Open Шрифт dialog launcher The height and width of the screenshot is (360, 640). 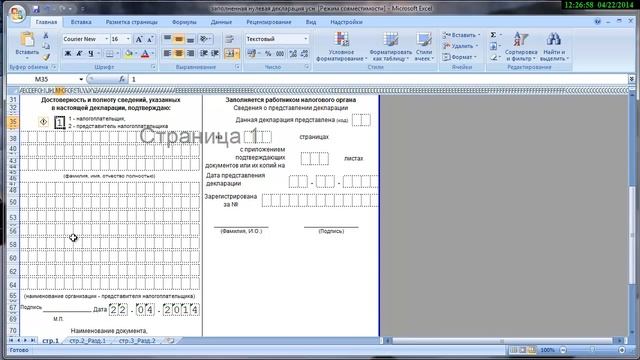coord(154,67)
